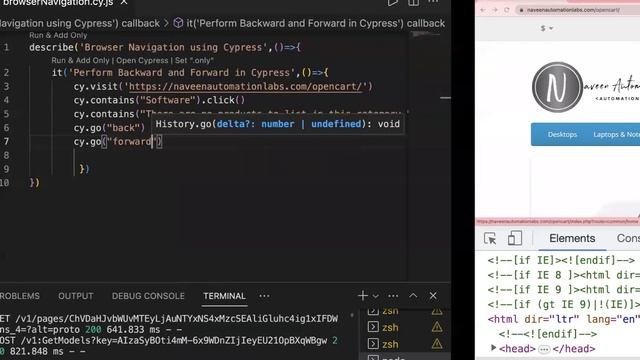Click the browser back arrow button

483,10
